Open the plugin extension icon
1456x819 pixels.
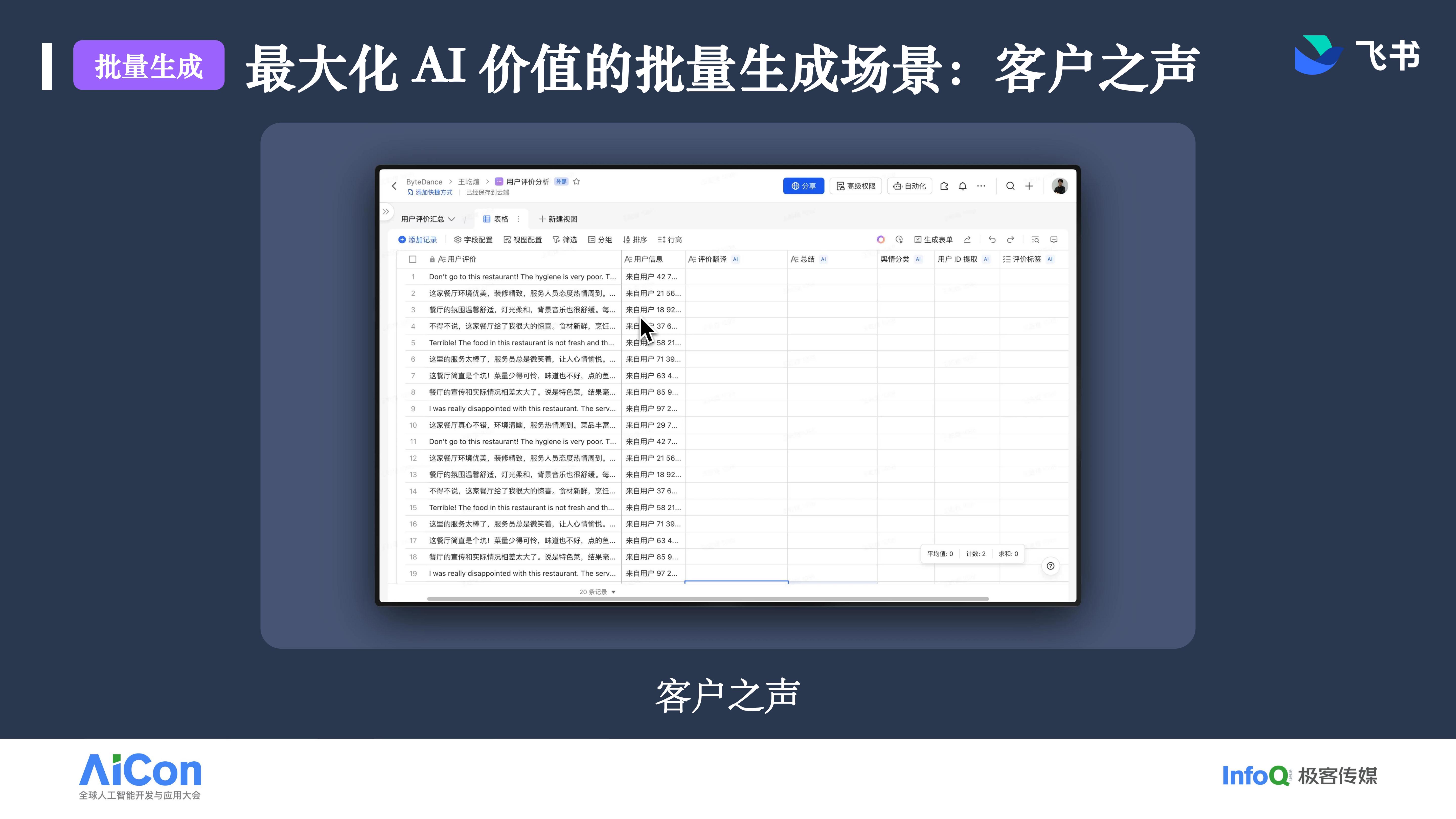[x=944, y=186]
